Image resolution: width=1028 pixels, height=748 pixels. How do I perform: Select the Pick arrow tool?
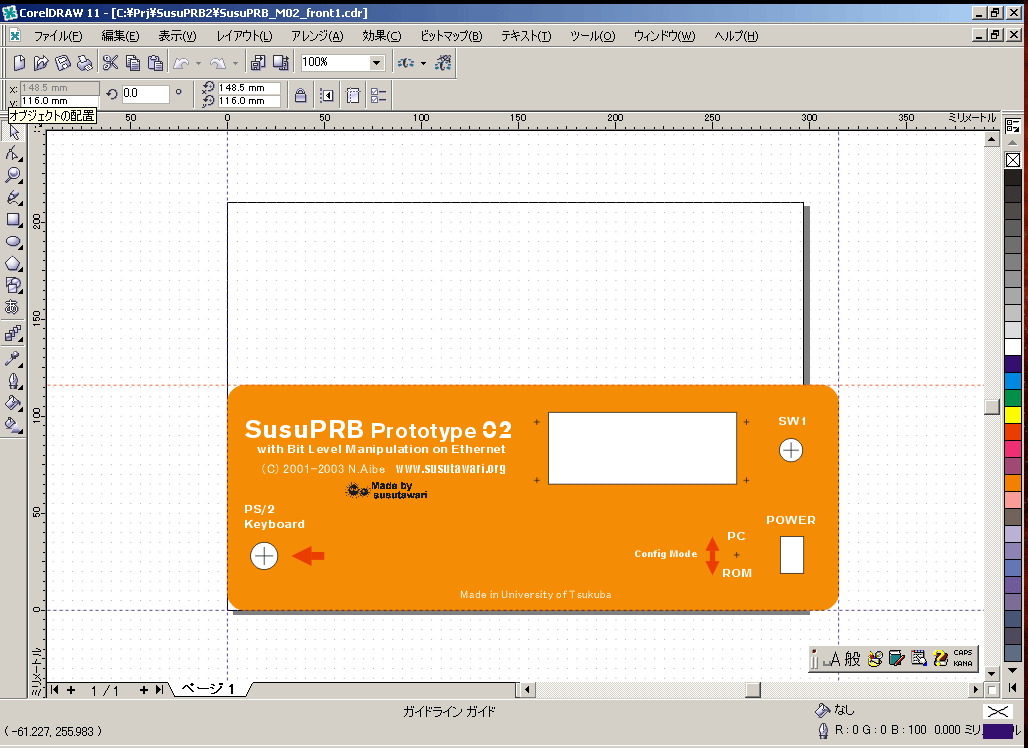coord(13,133)
